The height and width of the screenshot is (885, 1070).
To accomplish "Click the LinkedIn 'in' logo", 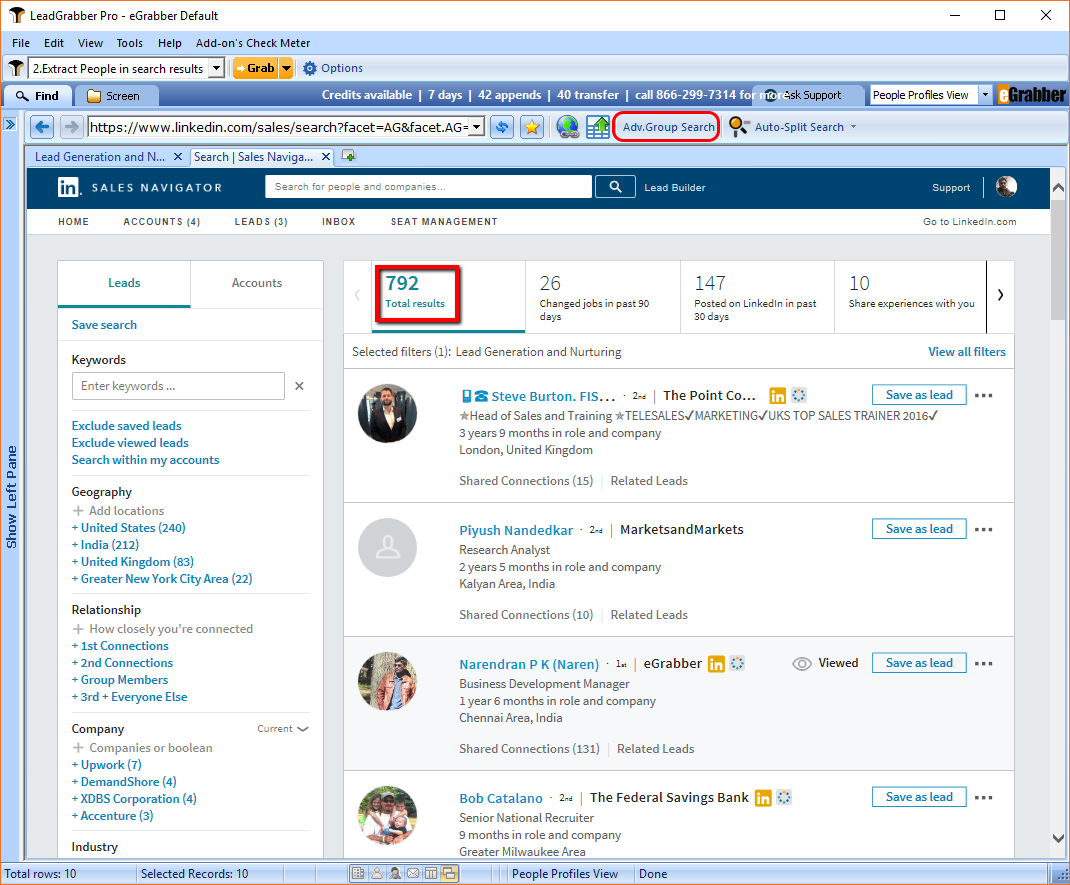I will pyautogui.click(x=69, y=187).
